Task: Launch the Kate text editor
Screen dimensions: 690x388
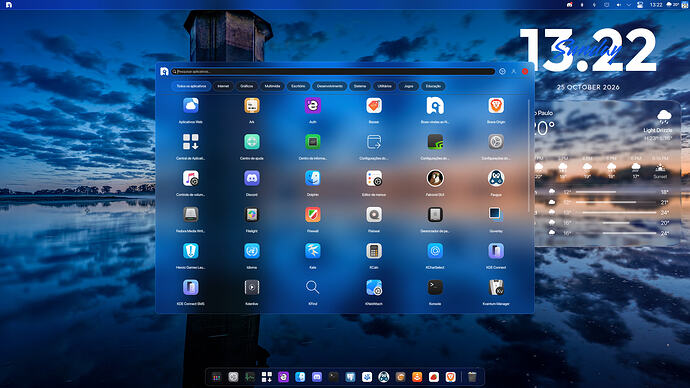Action: (x=312, y=251)
